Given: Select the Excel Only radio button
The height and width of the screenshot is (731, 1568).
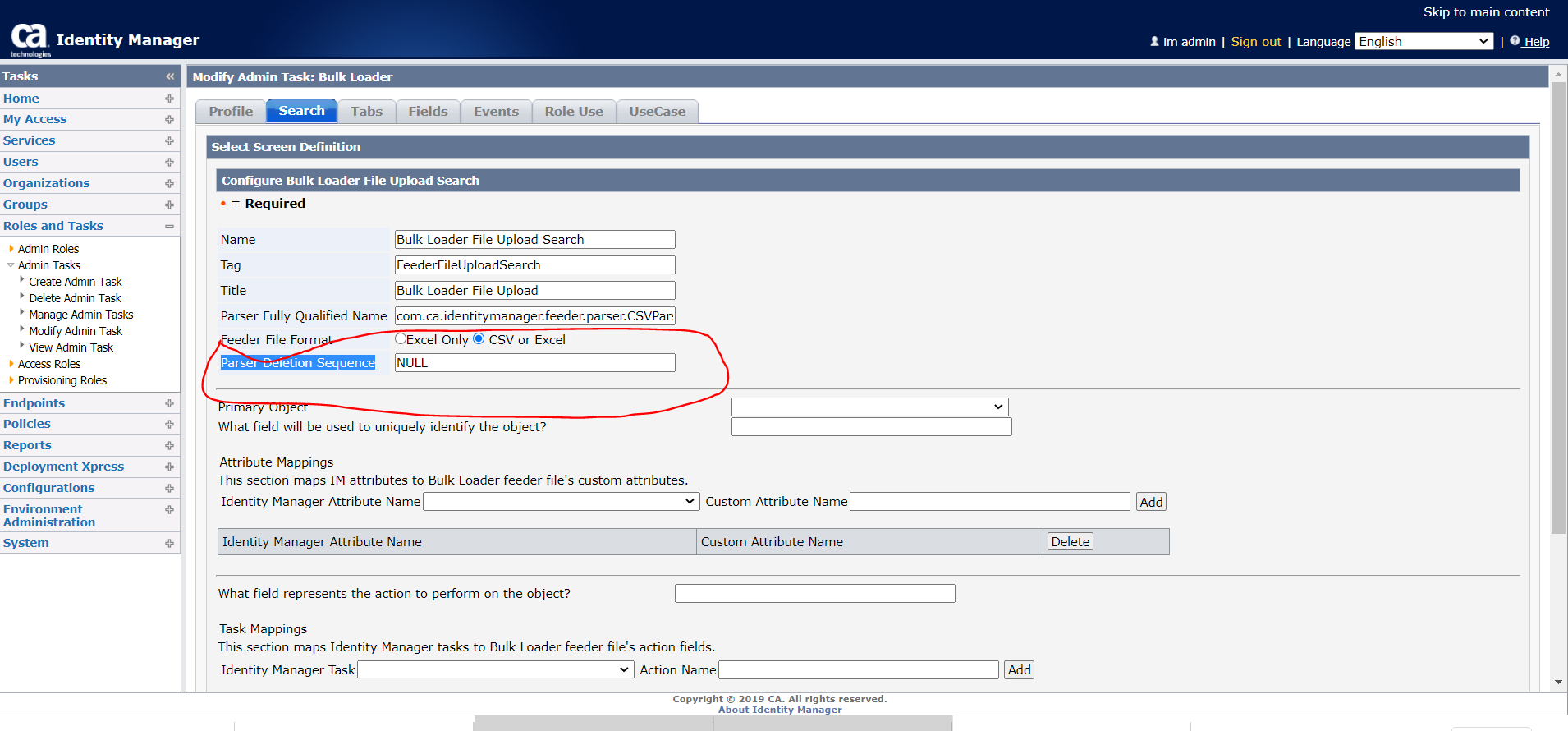Looking at the screenshot, I should pos(401,338).
